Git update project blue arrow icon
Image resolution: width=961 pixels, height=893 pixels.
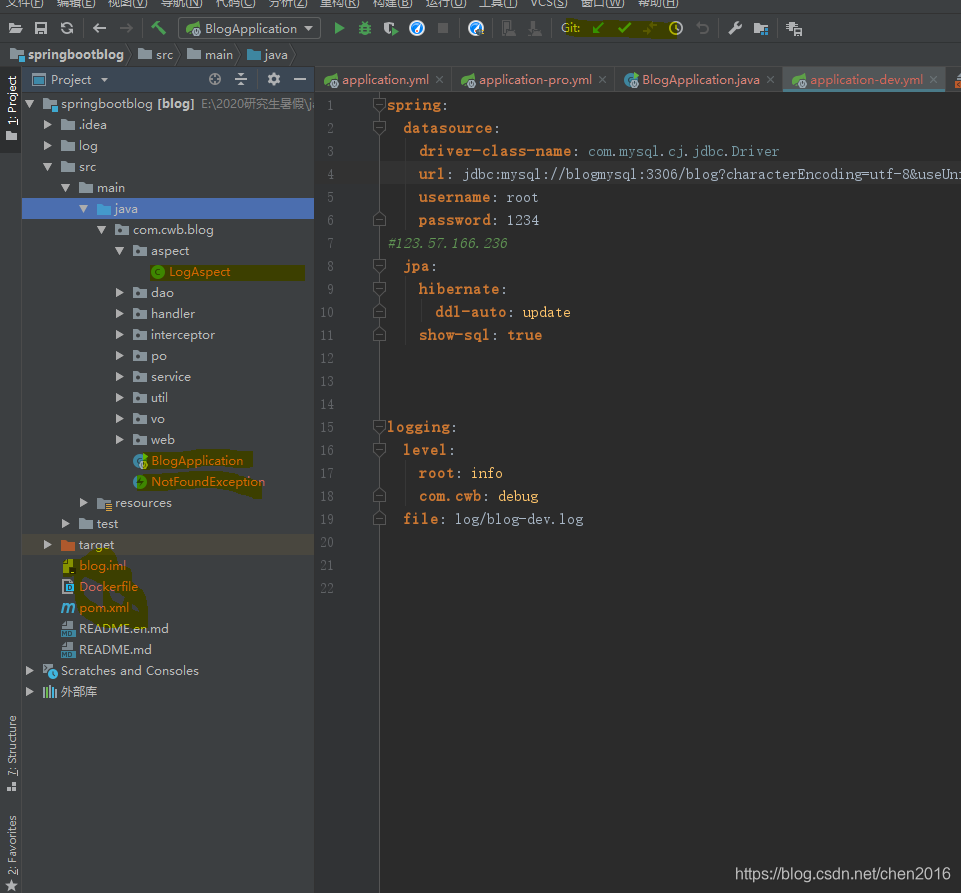598,28
